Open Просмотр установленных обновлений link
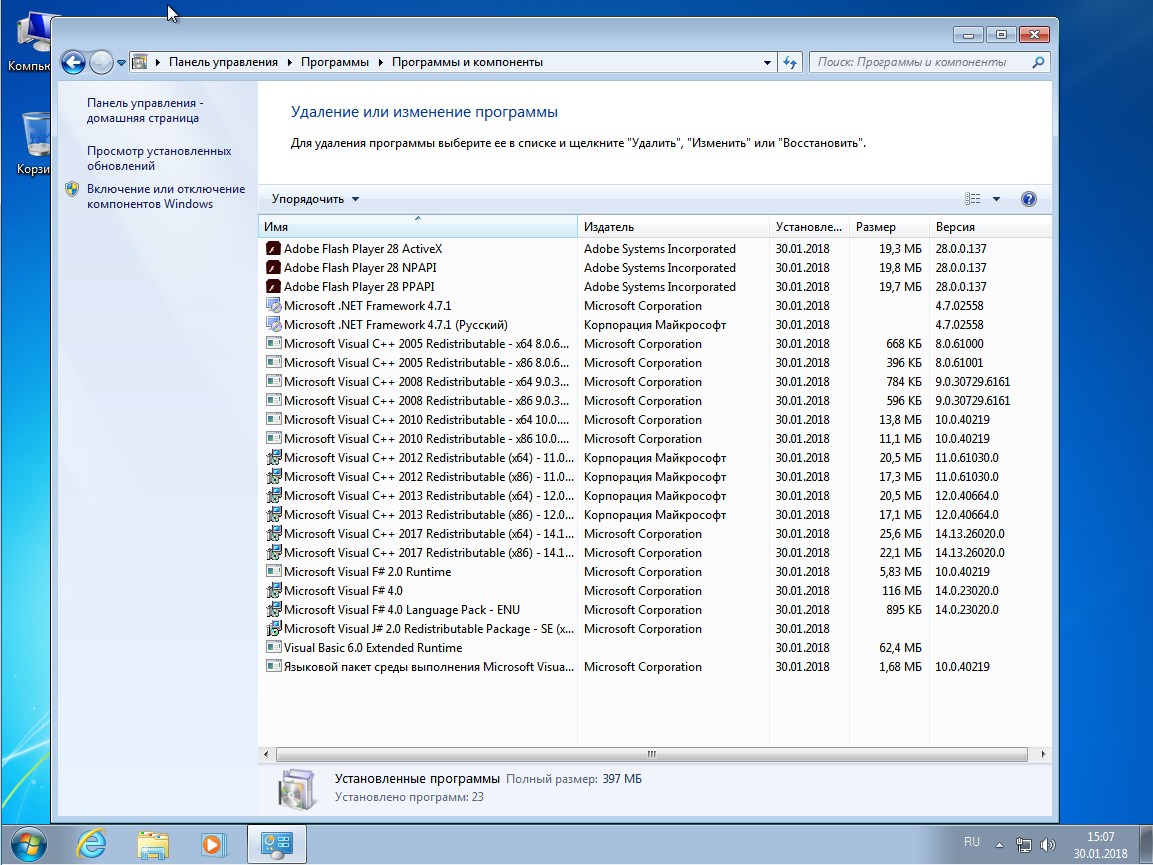The image size is (1153, 865). click(x=159, y=158)
